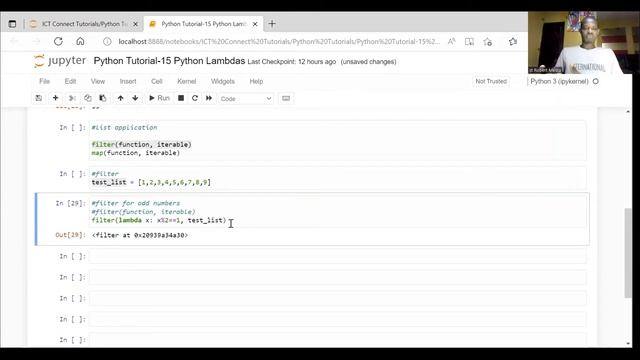Open the Kernel menu
Viewport: 640px width, 360px height.
coord(187,81)
